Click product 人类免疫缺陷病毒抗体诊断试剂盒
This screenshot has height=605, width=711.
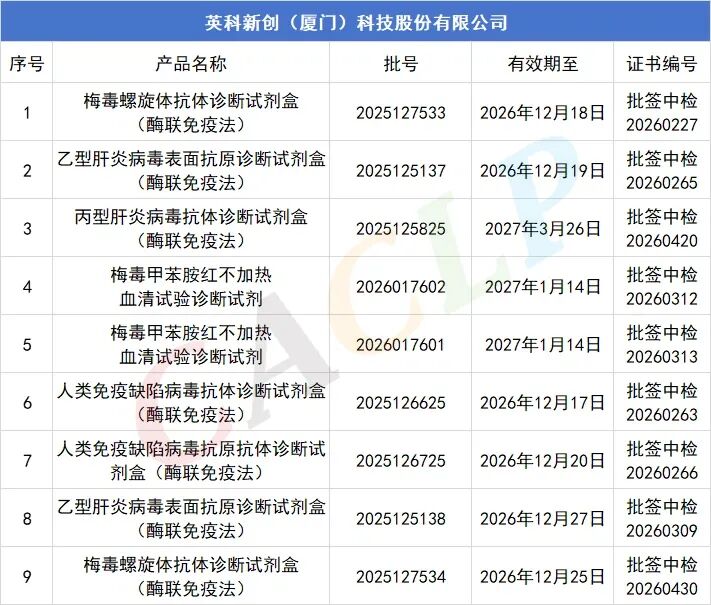click(x=191, y=403)
